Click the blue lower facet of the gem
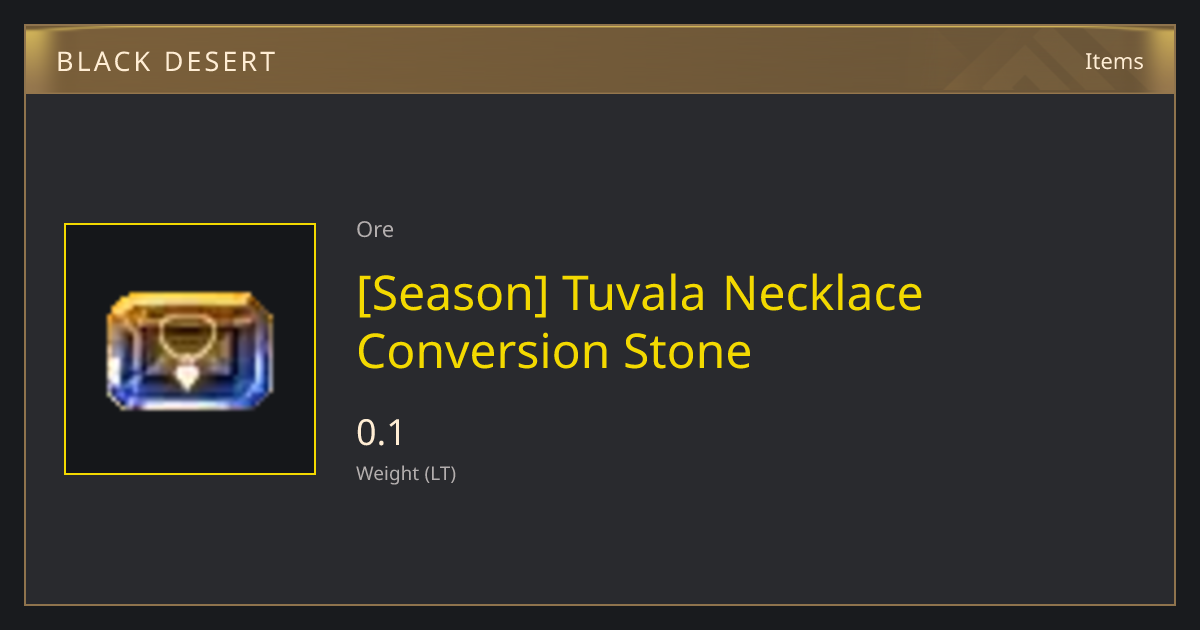 click(190, 397)
